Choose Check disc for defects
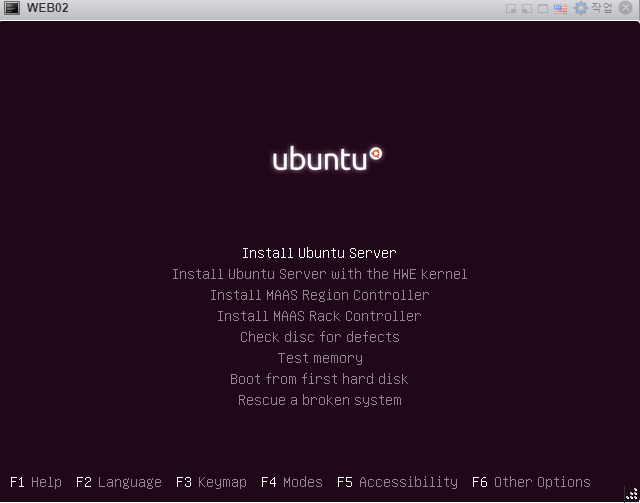 click(x=320, y=337)
